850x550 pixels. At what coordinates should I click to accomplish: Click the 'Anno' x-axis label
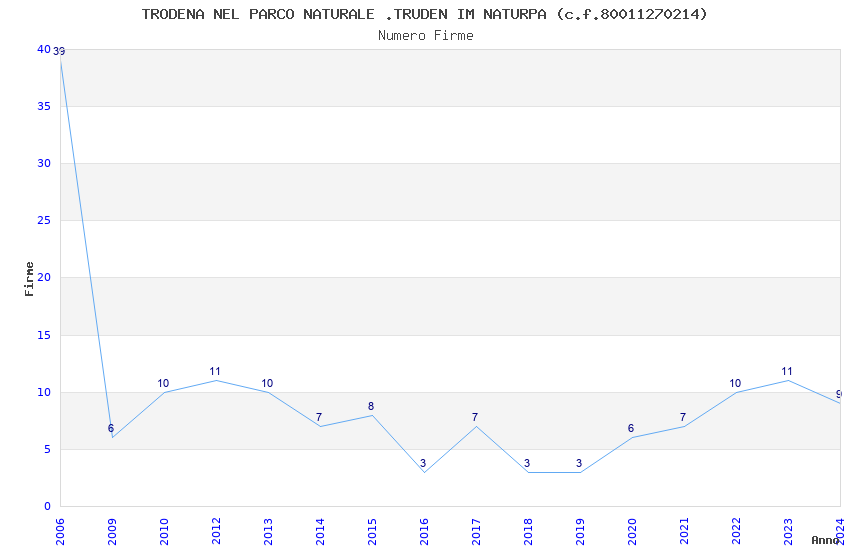click(x=825, y=540)
